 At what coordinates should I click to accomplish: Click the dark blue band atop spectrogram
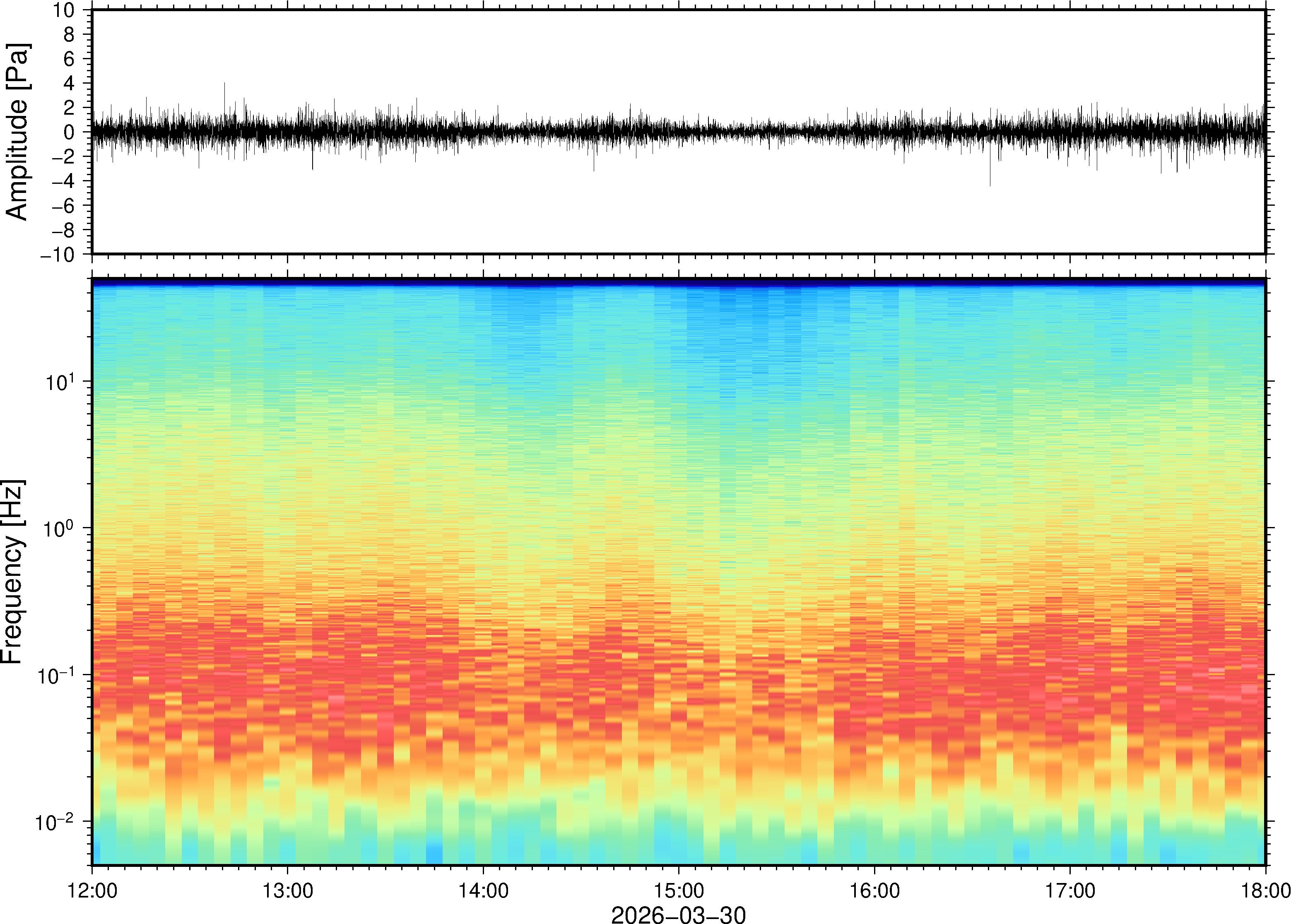tap(678, 282)
